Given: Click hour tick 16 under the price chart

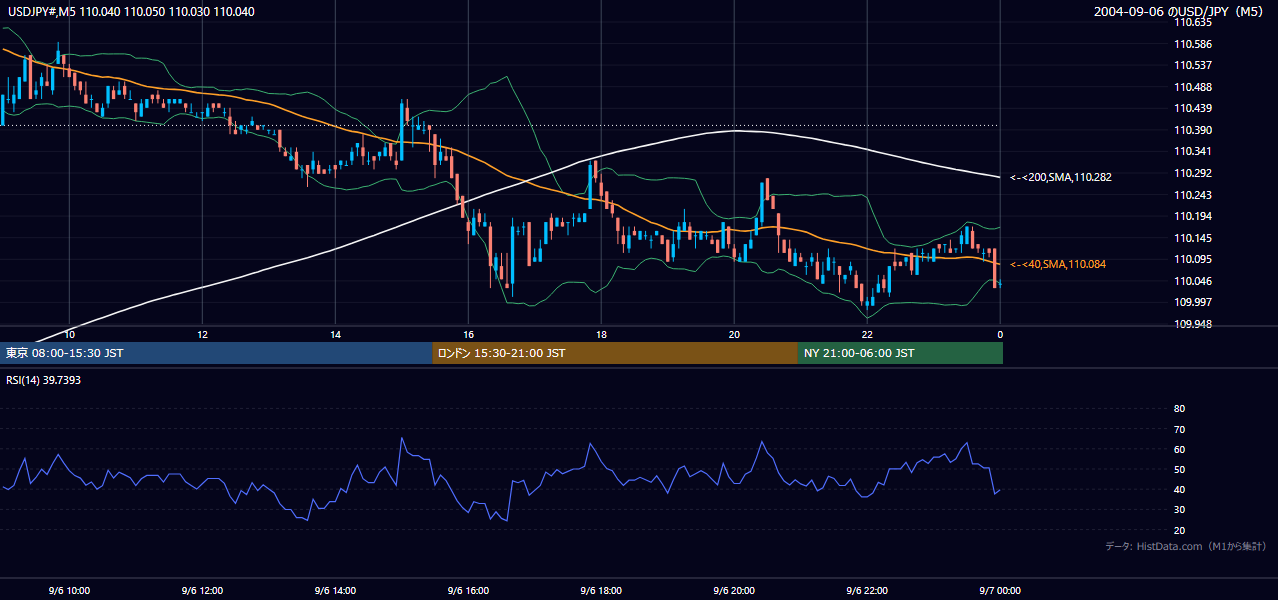Looking at the screenshot, I should [x=468, y=334].
